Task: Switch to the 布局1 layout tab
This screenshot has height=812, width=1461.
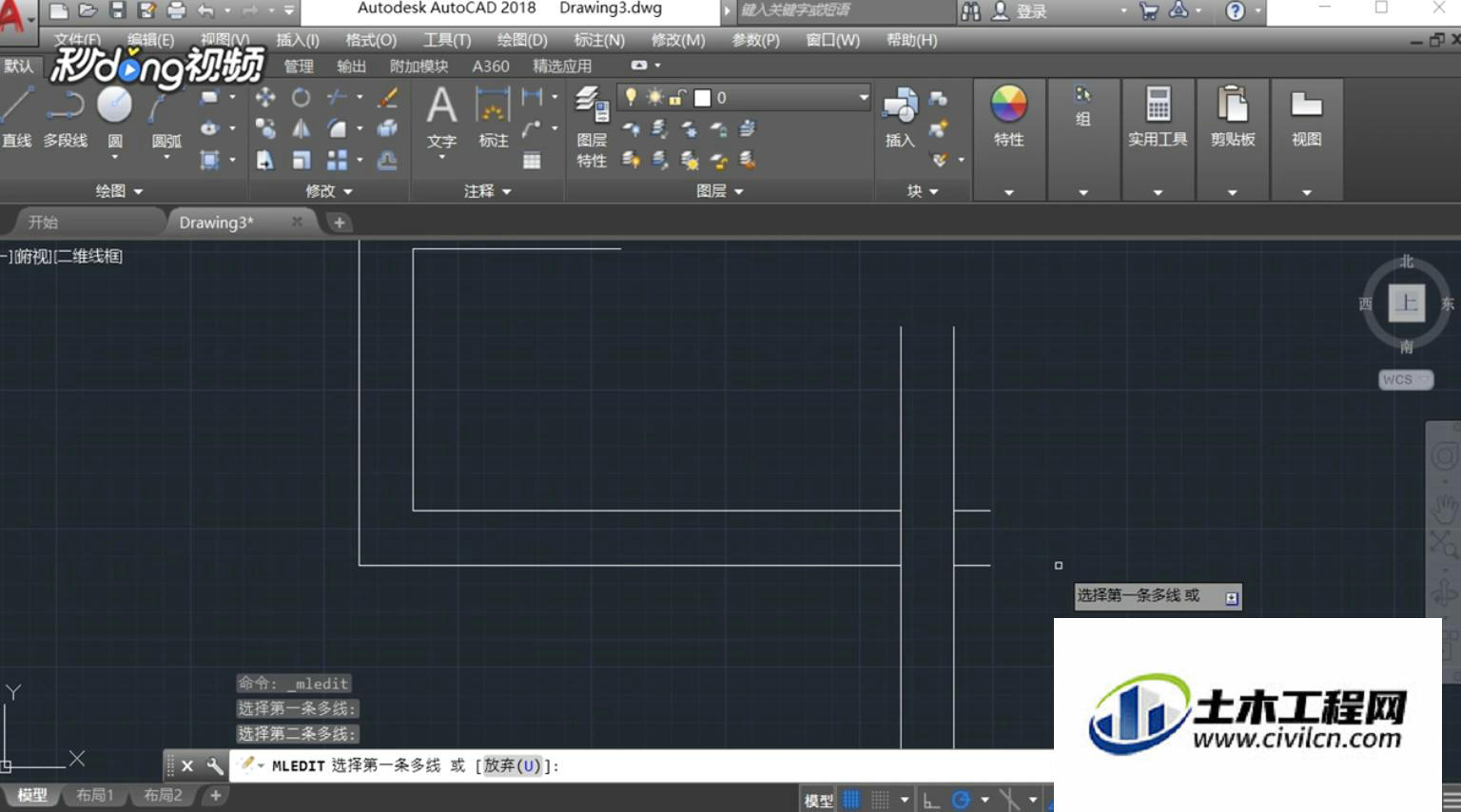Action: 94,795
